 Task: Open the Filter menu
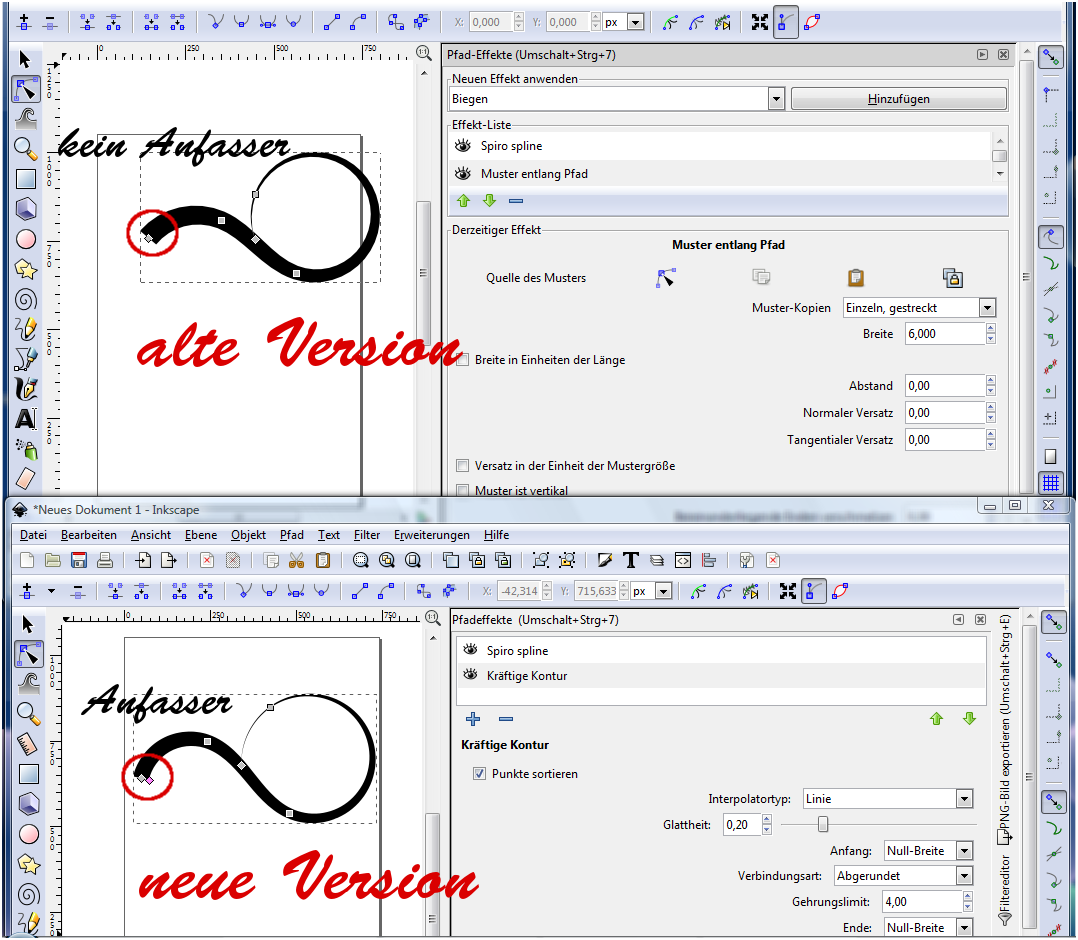[366, 534]
